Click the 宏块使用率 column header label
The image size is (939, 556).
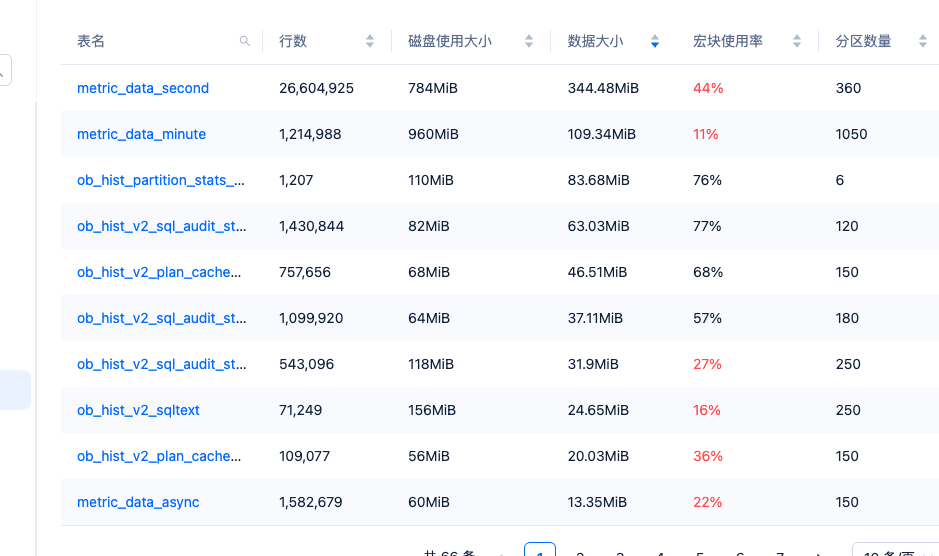click(728, 41)
